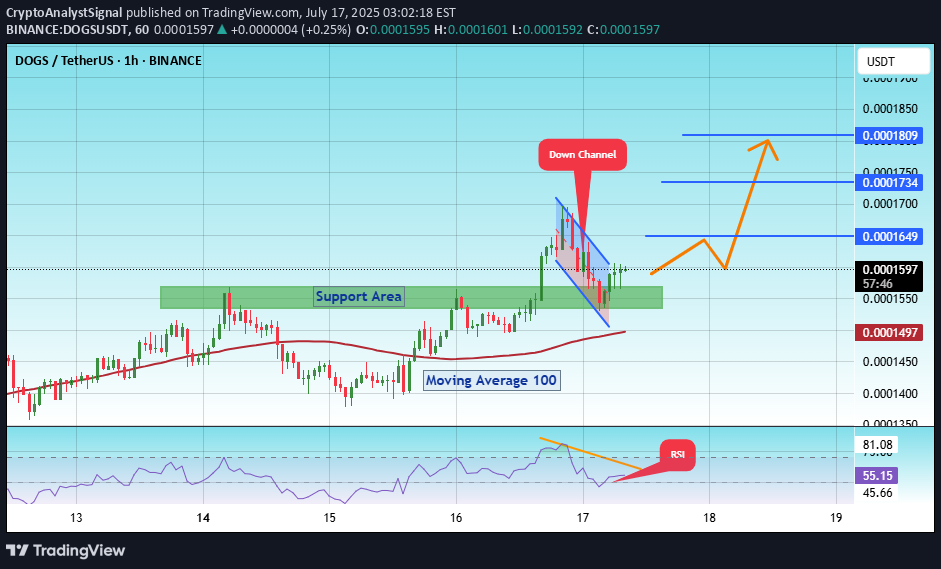The image size is (941, 569).
Task: Click date 18 on time axis
Action: click(x=709, y=518)
